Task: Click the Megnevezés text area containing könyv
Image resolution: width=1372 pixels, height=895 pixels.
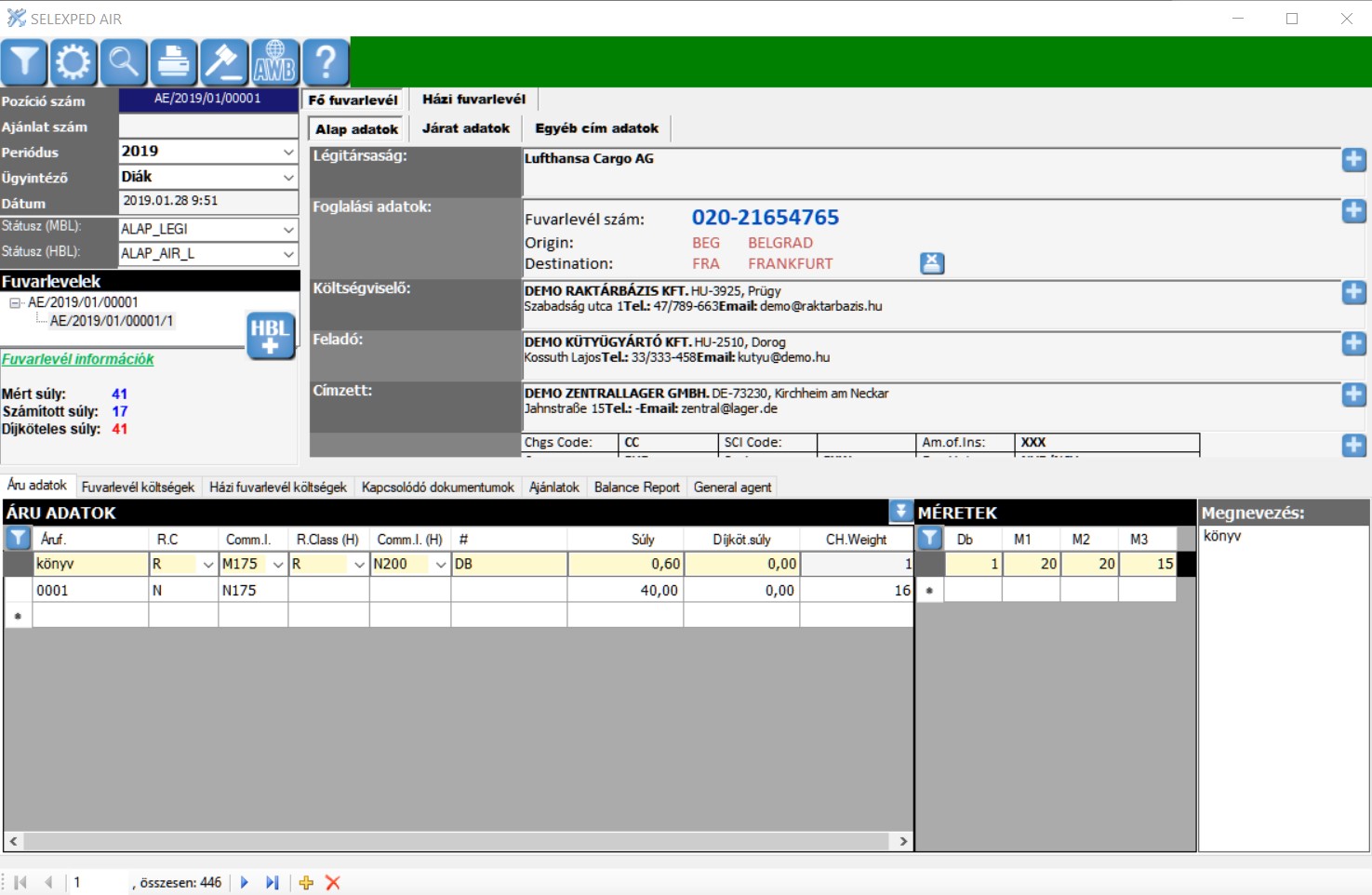Action: tap(1284, 688)
